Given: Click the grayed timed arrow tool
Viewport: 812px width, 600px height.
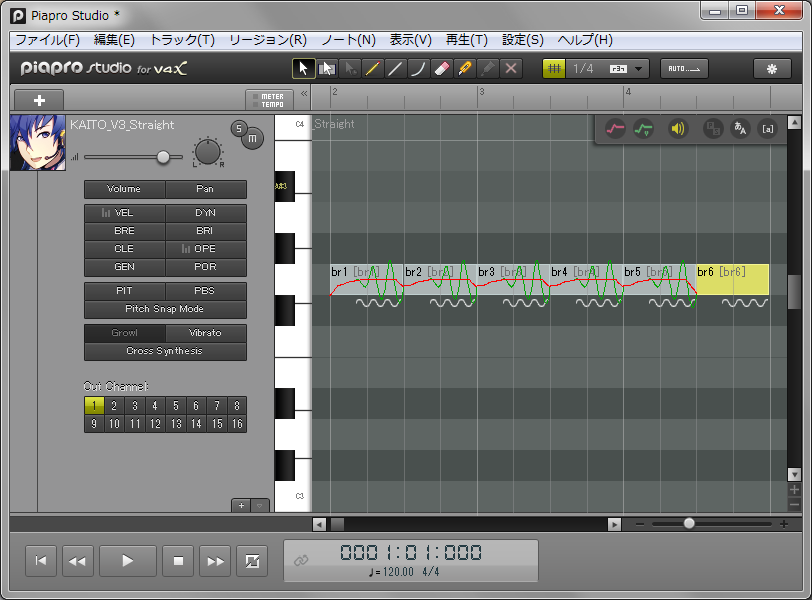Looking at the screenshot, I should (350, 68).
